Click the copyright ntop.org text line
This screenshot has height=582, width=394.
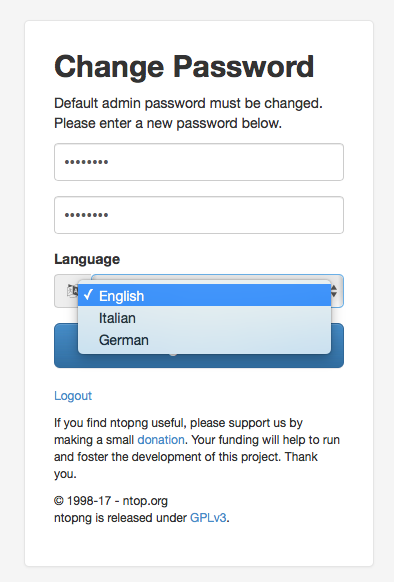tap(111, 501)
